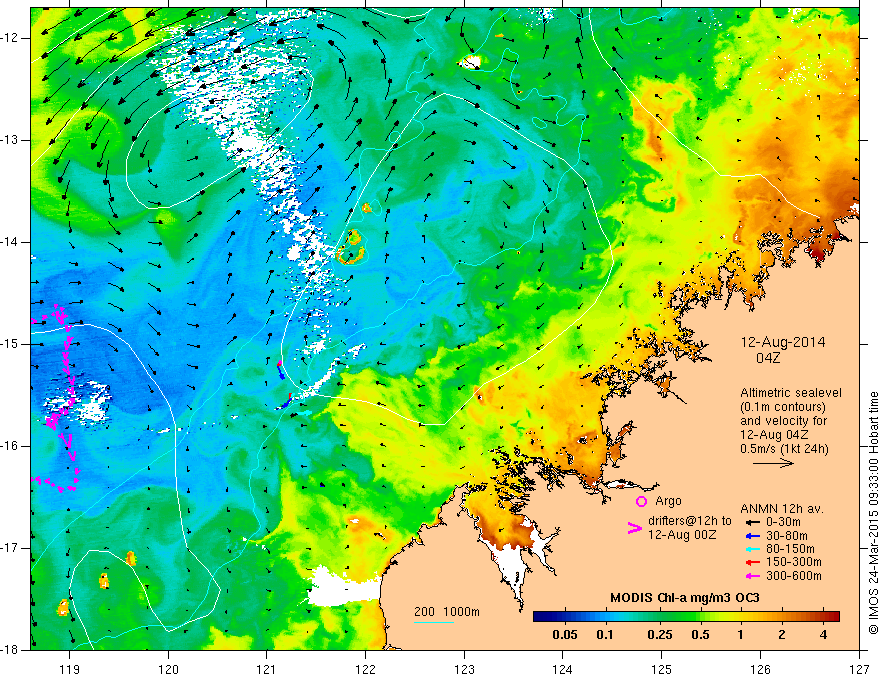Viewport: 880px width, 680px height.
Task: Click latitude axis label -15
Action: 10,344
